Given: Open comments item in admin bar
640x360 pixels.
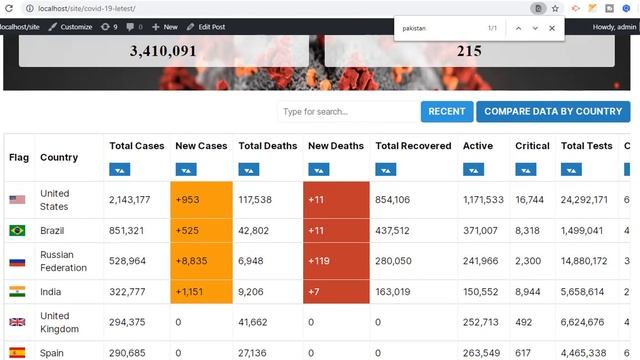Looking at the screenshot, I should [x=134, y=27].
